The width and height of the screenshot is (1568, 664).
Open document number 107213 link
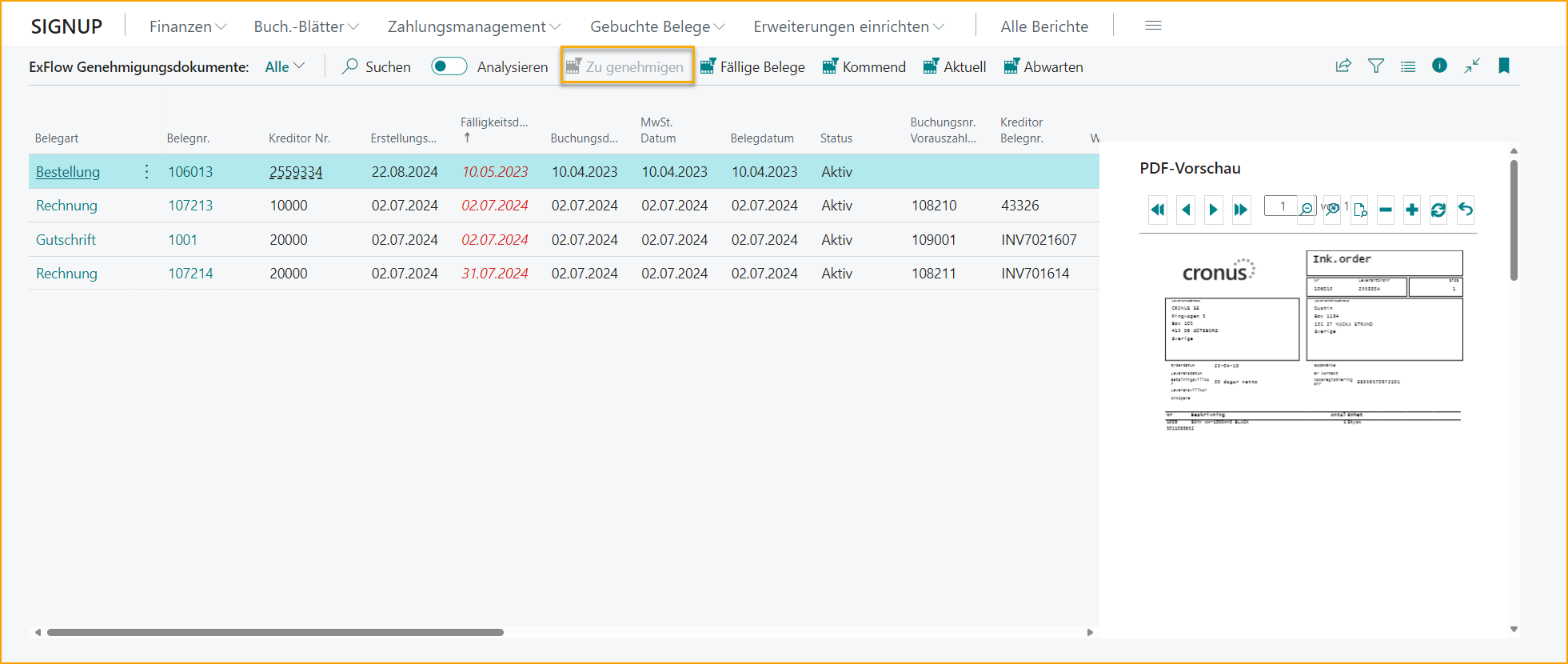(x=190, y=206)
